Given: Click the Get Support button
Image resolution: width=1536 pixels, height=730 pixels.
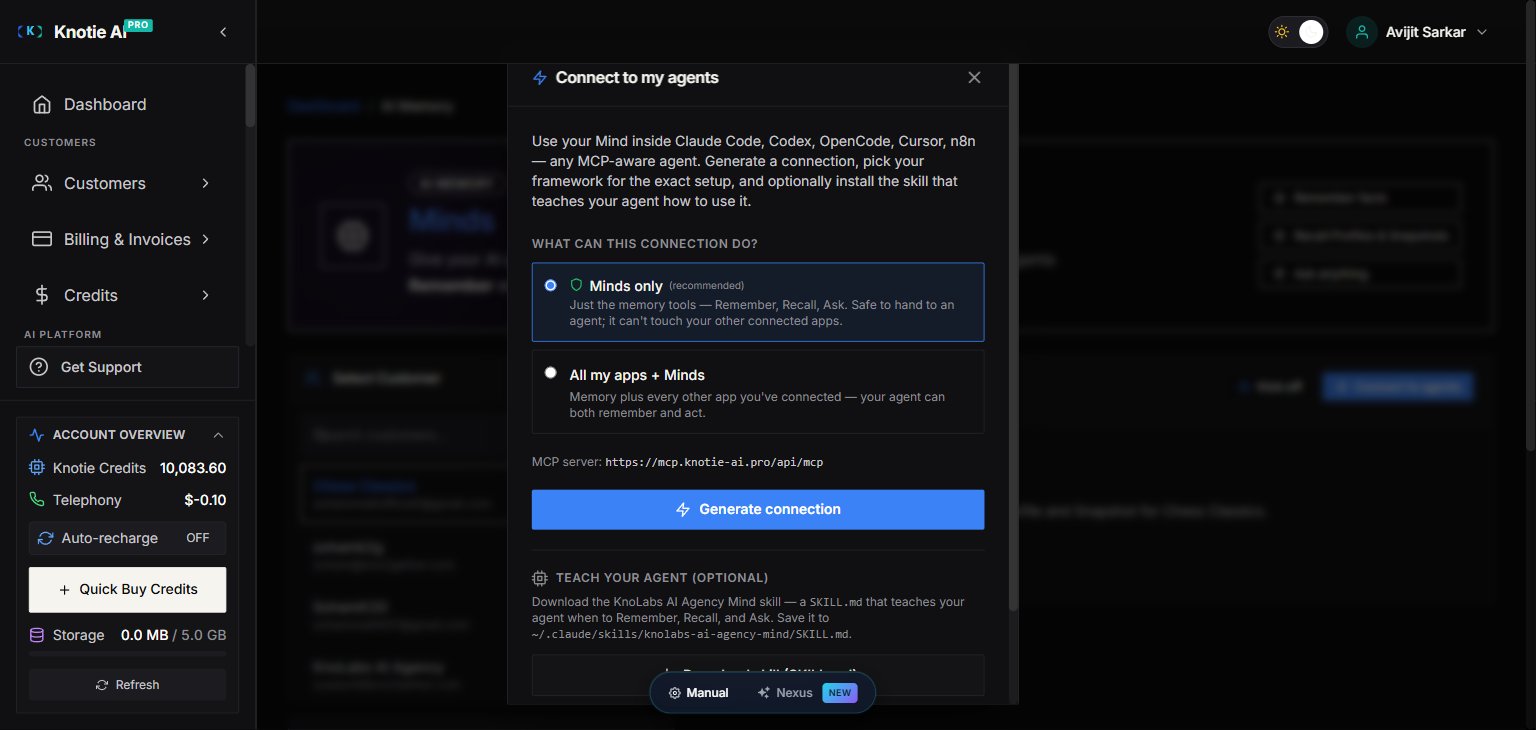Looking at the screenshot, I should pos(128,367).
